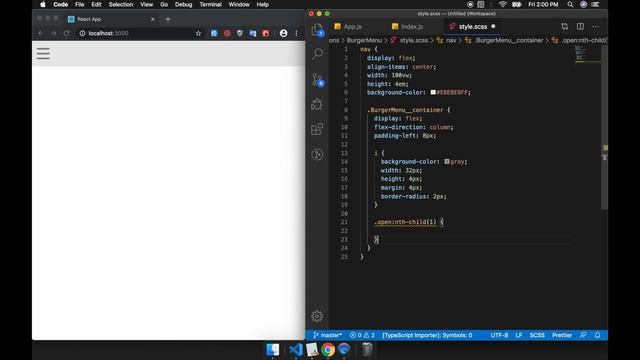Click the Prettier status bar item
640x360 pixels.
[x=562, y=335]
